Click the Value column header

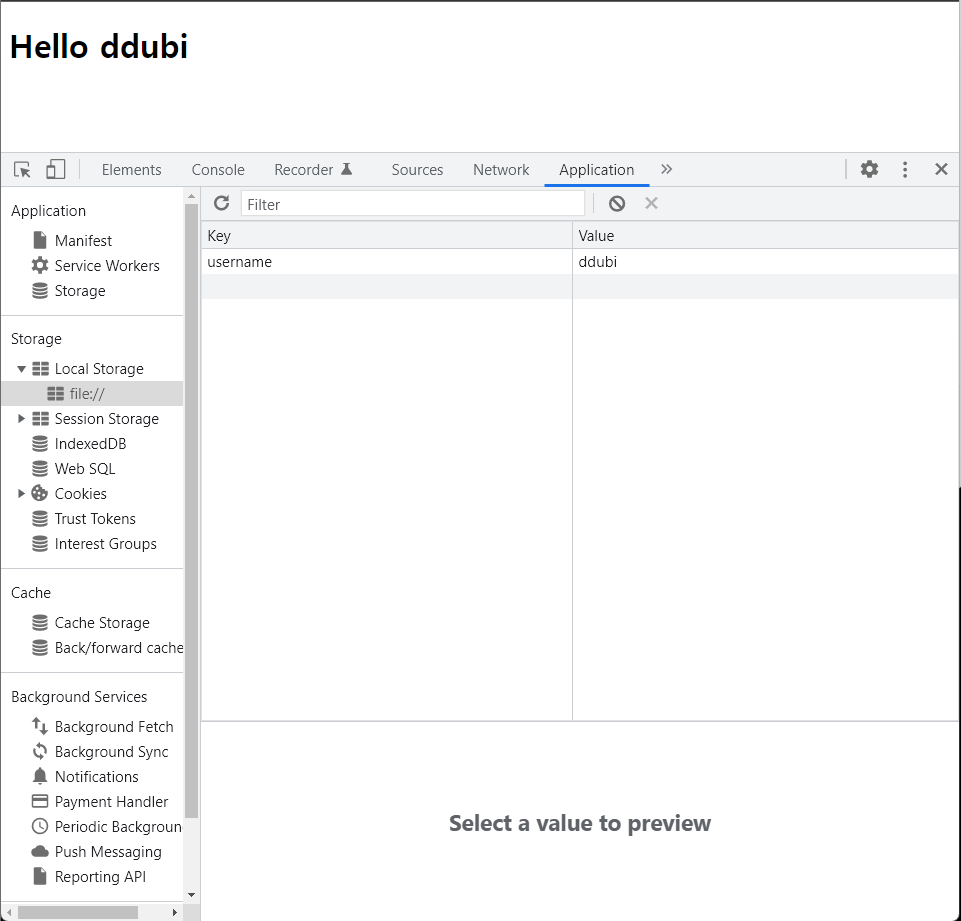click(x=765, y=235)
